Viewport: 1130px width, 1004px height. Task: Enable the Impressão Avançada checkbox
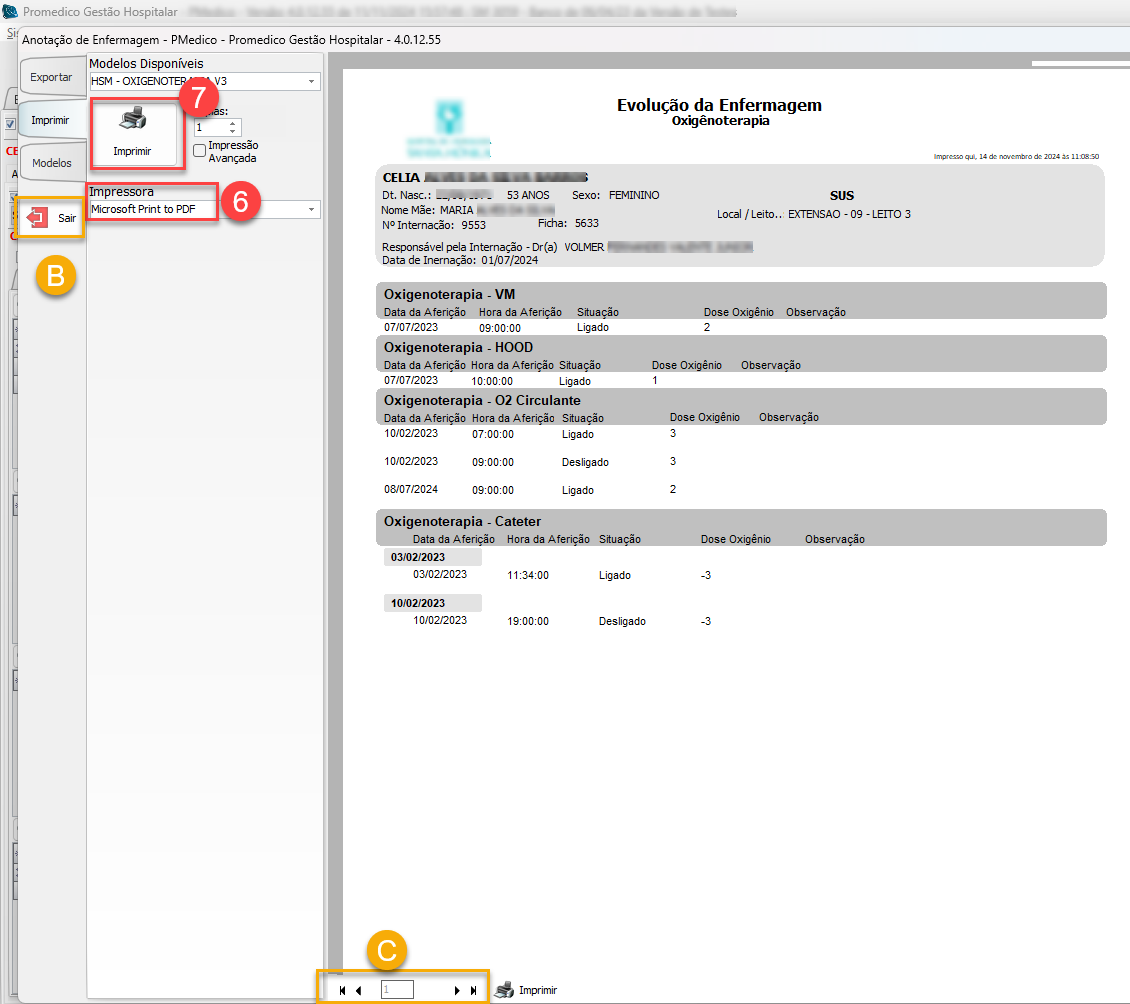(200, 151)
